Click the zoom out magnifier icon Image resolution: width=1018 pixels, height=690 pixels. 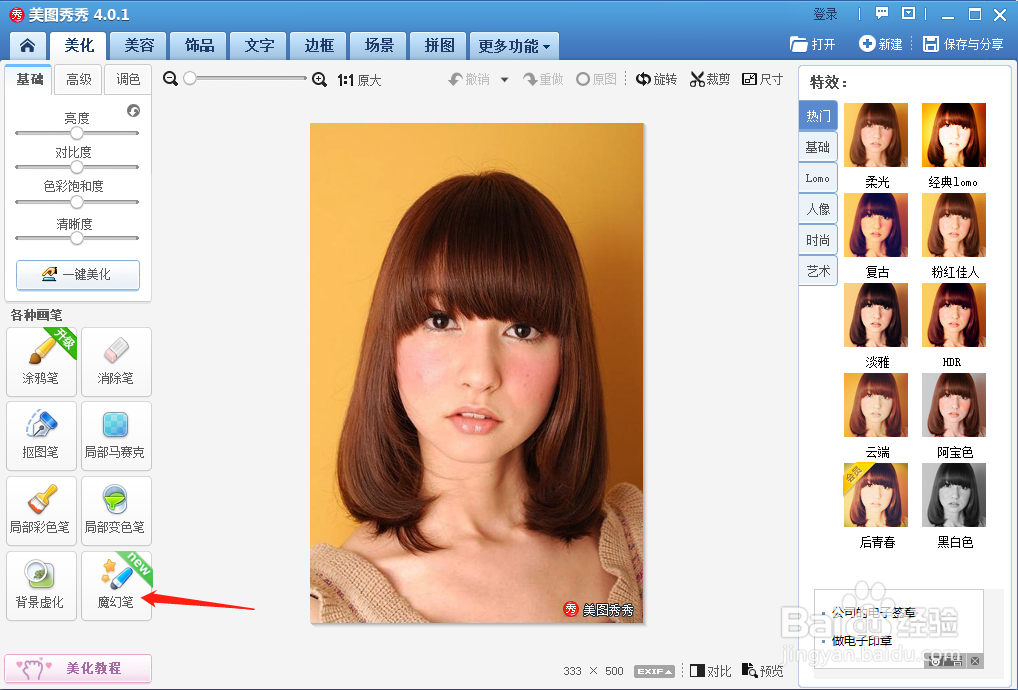(x=170, y=79)
